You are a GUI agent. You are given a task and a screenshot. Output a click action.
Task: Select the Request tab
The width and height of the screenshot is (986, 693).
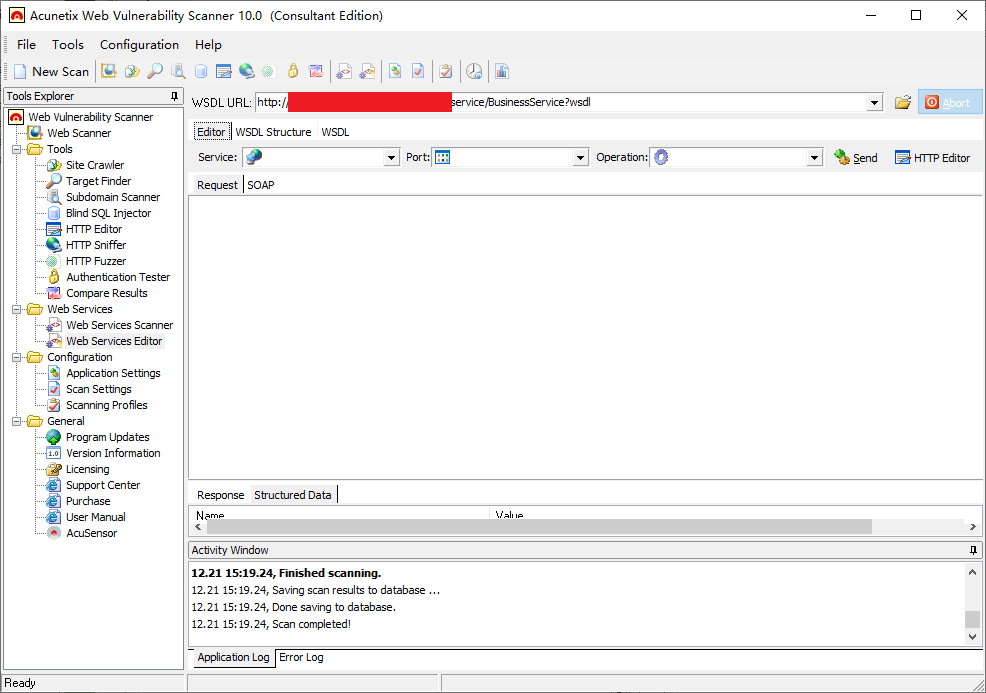coord(217,185)
